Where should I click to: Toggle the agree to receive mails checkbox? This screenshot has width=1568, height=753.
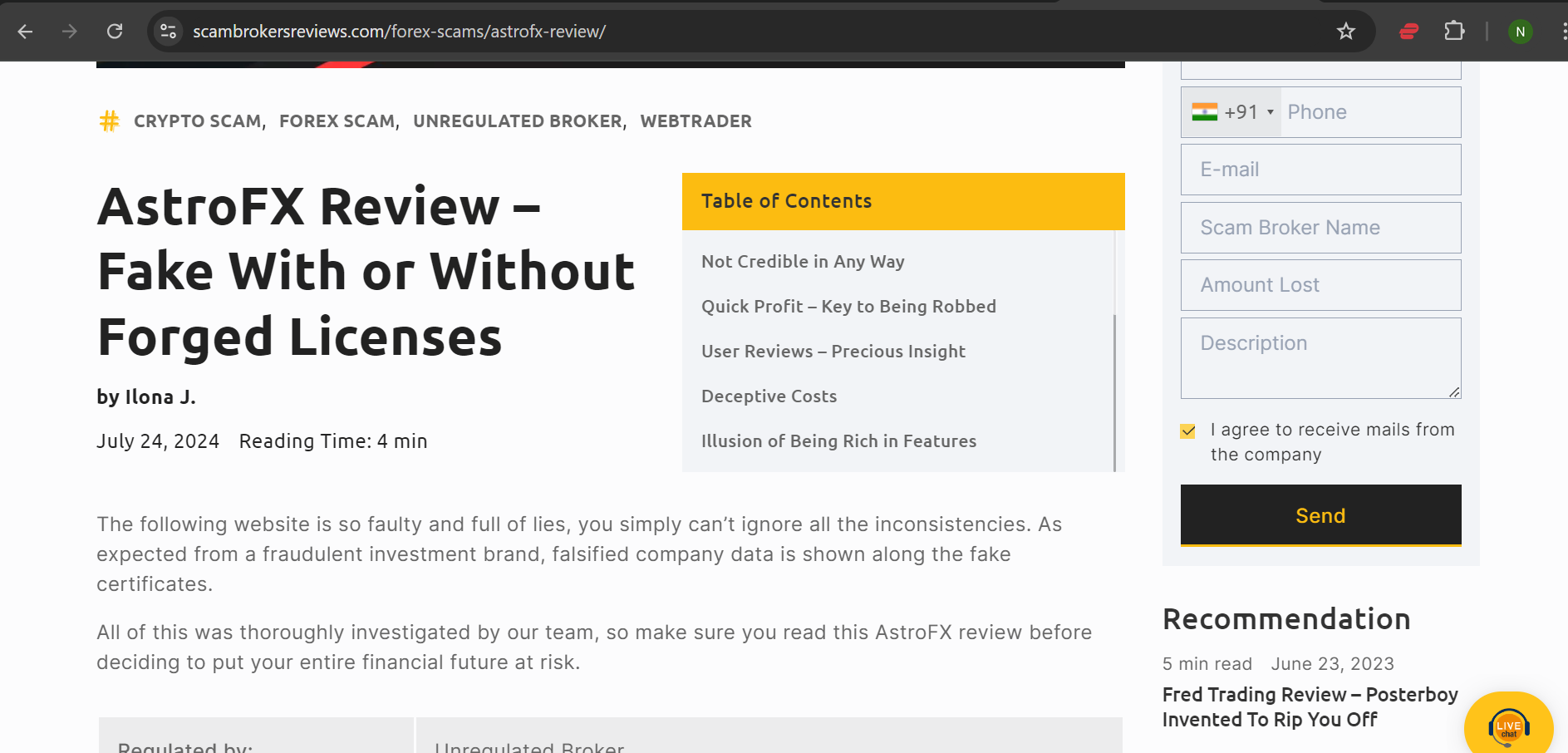[1187, 431]
